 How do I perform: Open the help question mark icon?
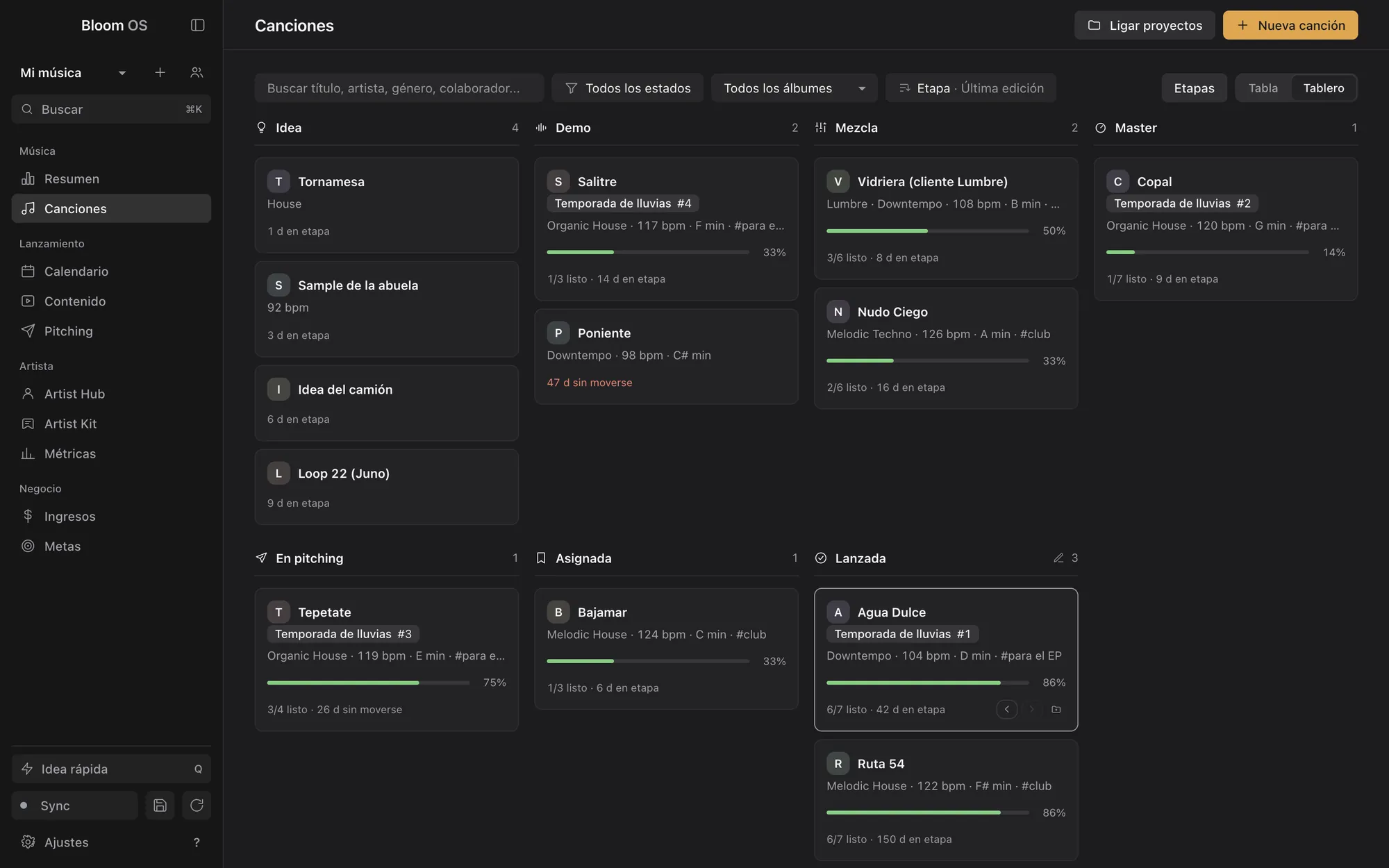[197, 842]
